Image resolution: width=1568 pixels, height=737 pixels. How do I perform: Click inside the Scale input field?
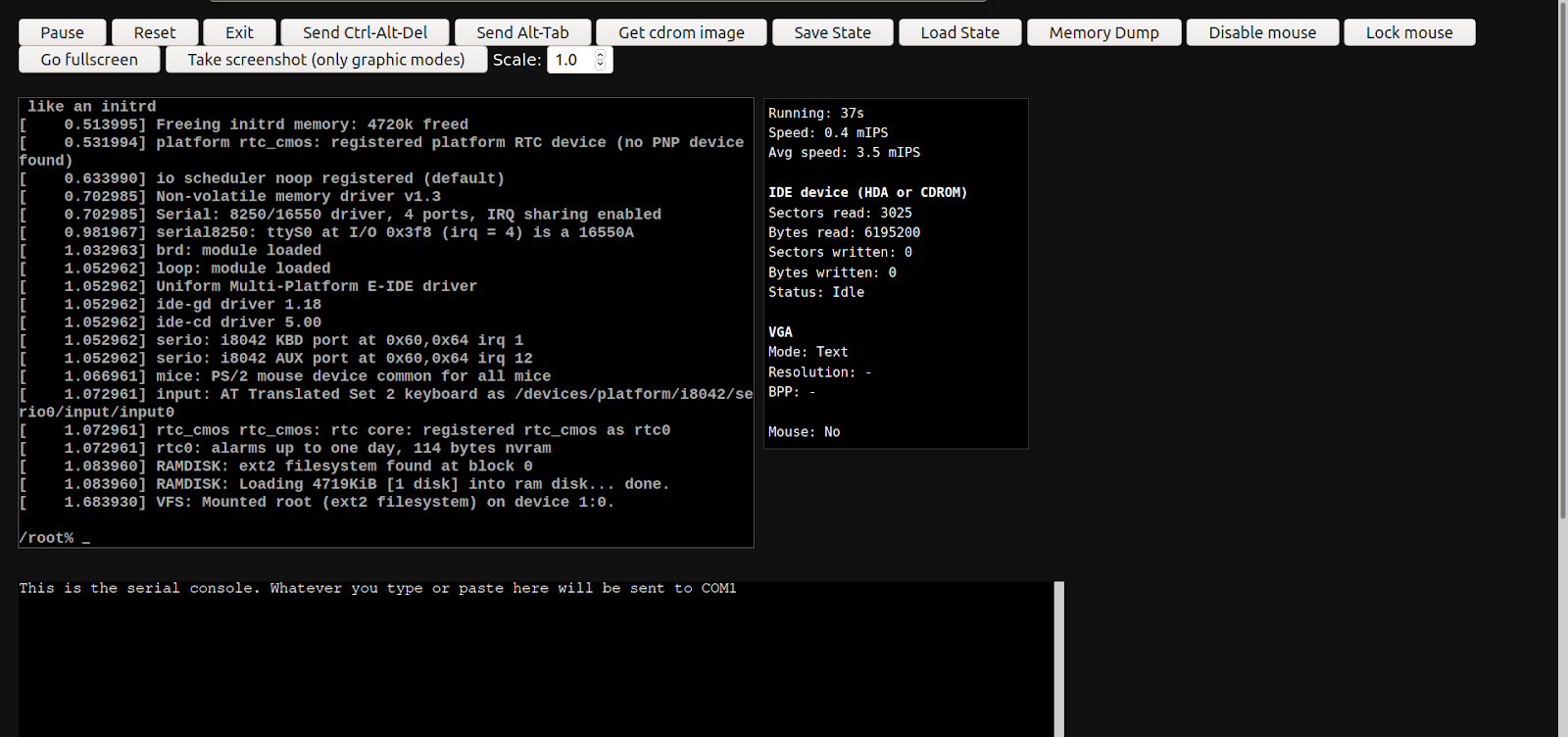(571, 60)
